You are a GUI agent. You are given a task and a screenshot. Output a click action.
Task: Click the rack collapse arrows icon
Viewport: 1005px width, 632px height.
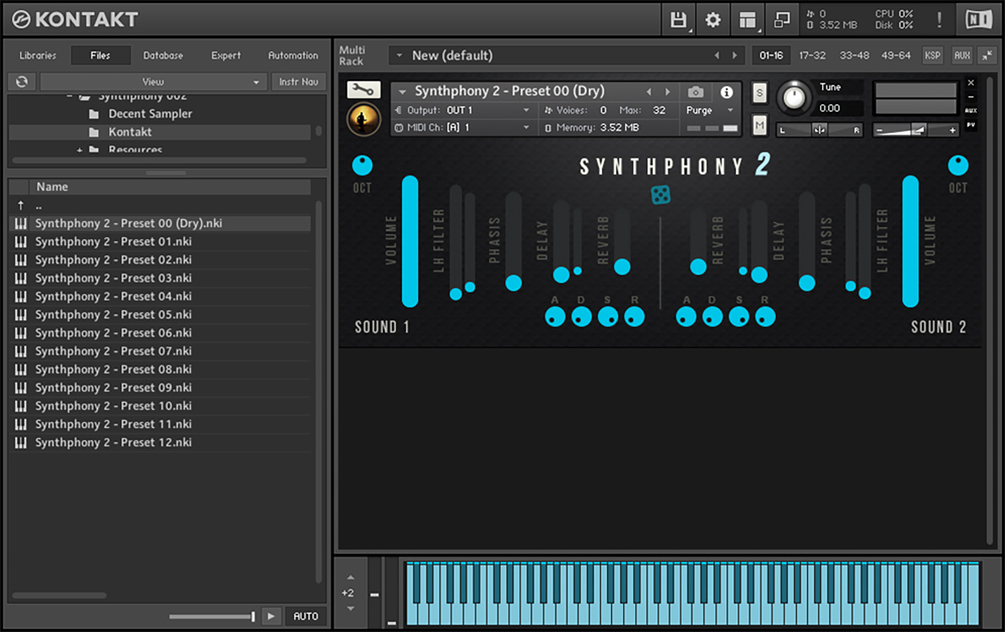point(988,56)
